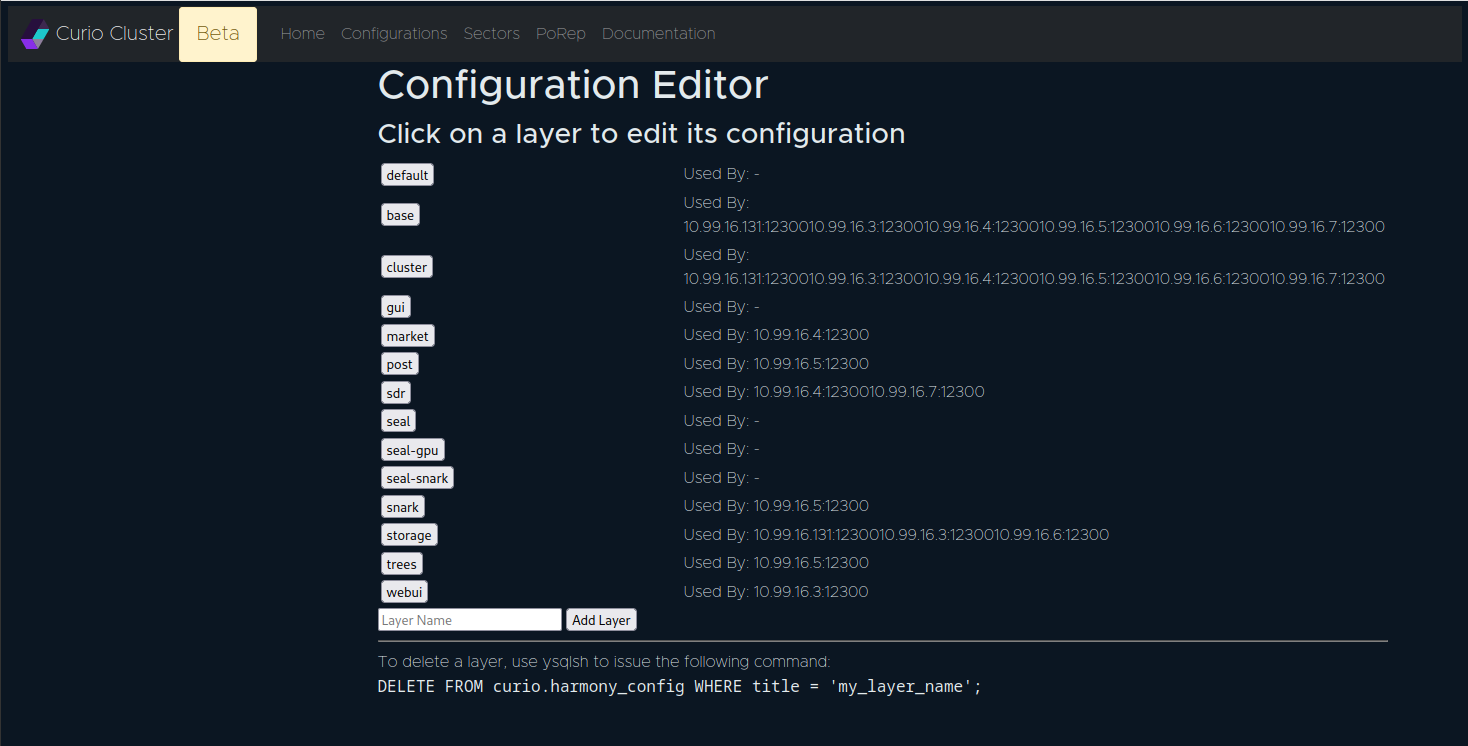Image resolution: width=1468 pixels, height=746 pixels.
Task: Click the Beta badge
Action: tap(217, 34)
